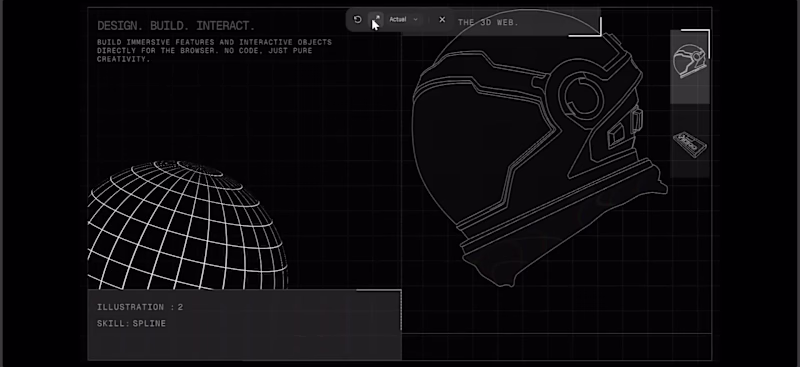Click the DESIGN. BUILD. INTERACT. heading

pyautogui.click(x=176, y=26)
